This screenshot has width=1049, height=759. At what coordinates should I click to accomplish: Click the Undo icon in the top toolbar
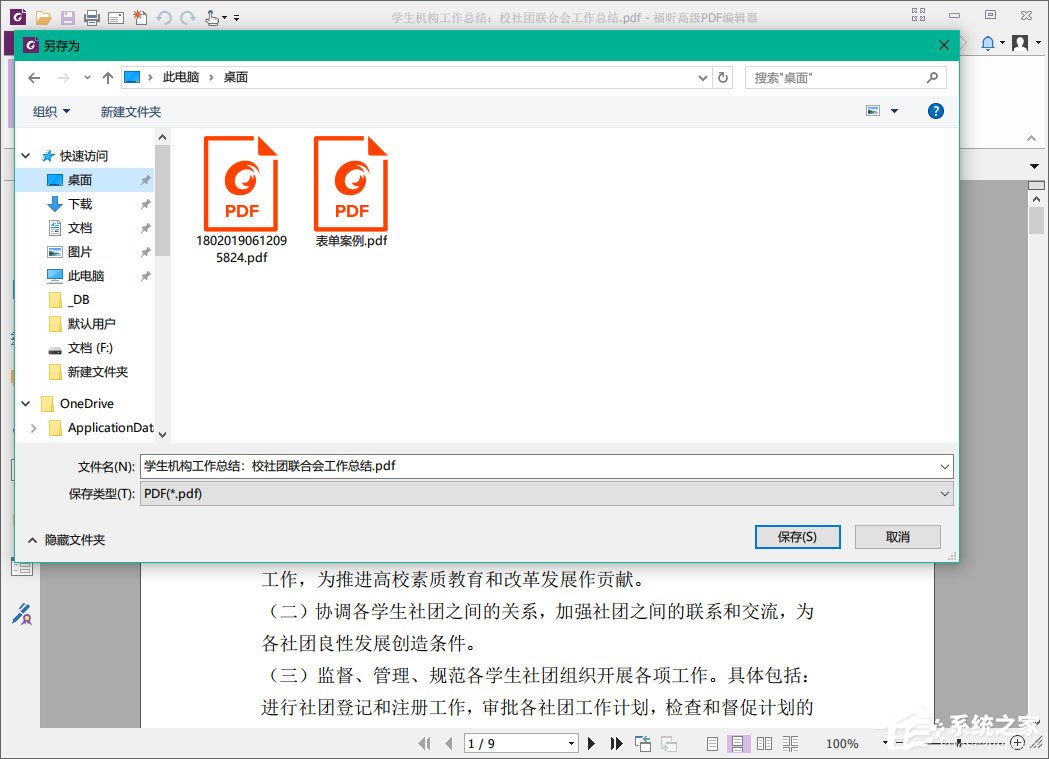(164, 17)
